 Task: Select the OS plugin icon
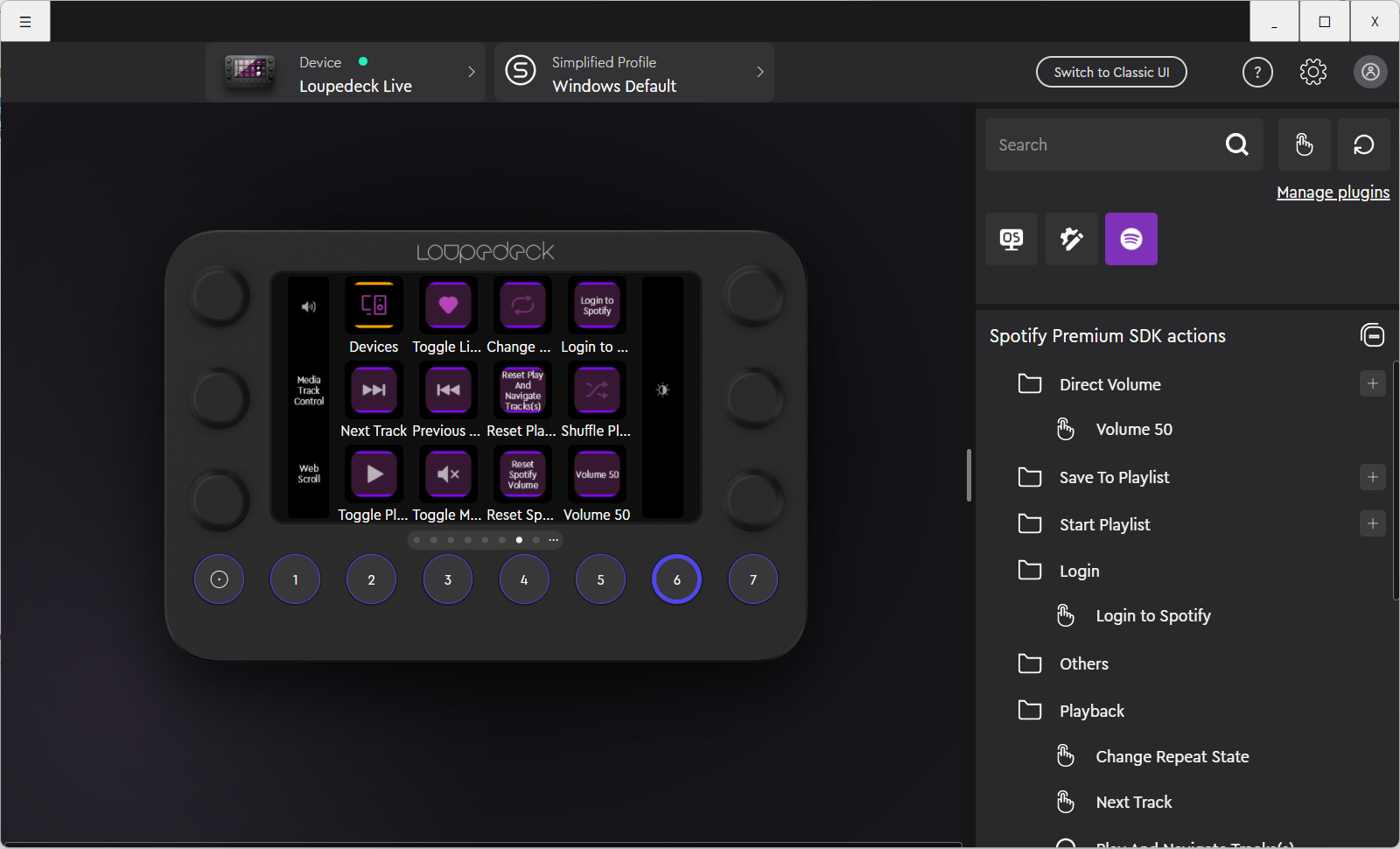(x=1011, y=239)
